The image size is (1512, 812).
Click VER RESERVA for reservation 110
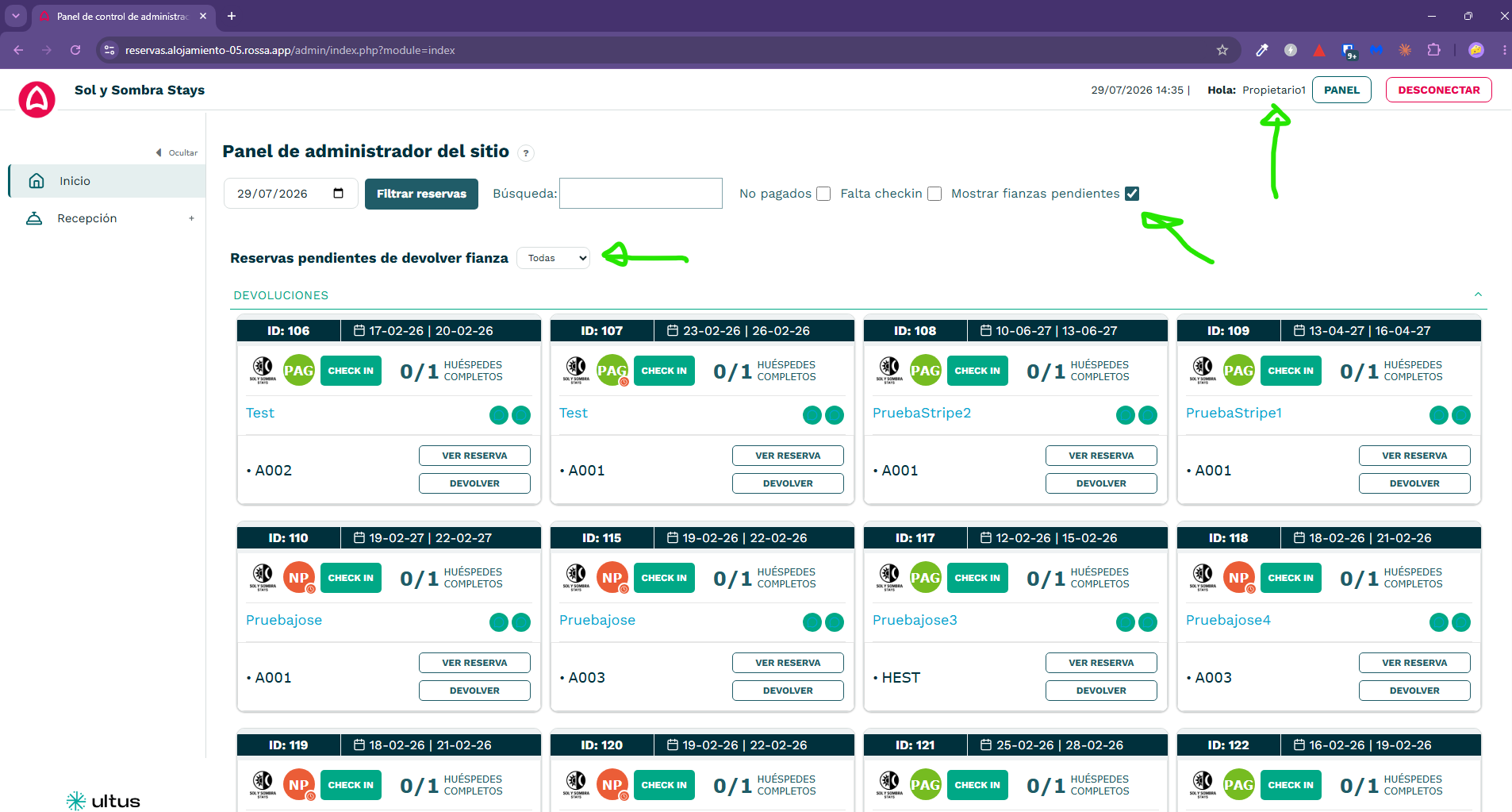[x=474, y=663]
